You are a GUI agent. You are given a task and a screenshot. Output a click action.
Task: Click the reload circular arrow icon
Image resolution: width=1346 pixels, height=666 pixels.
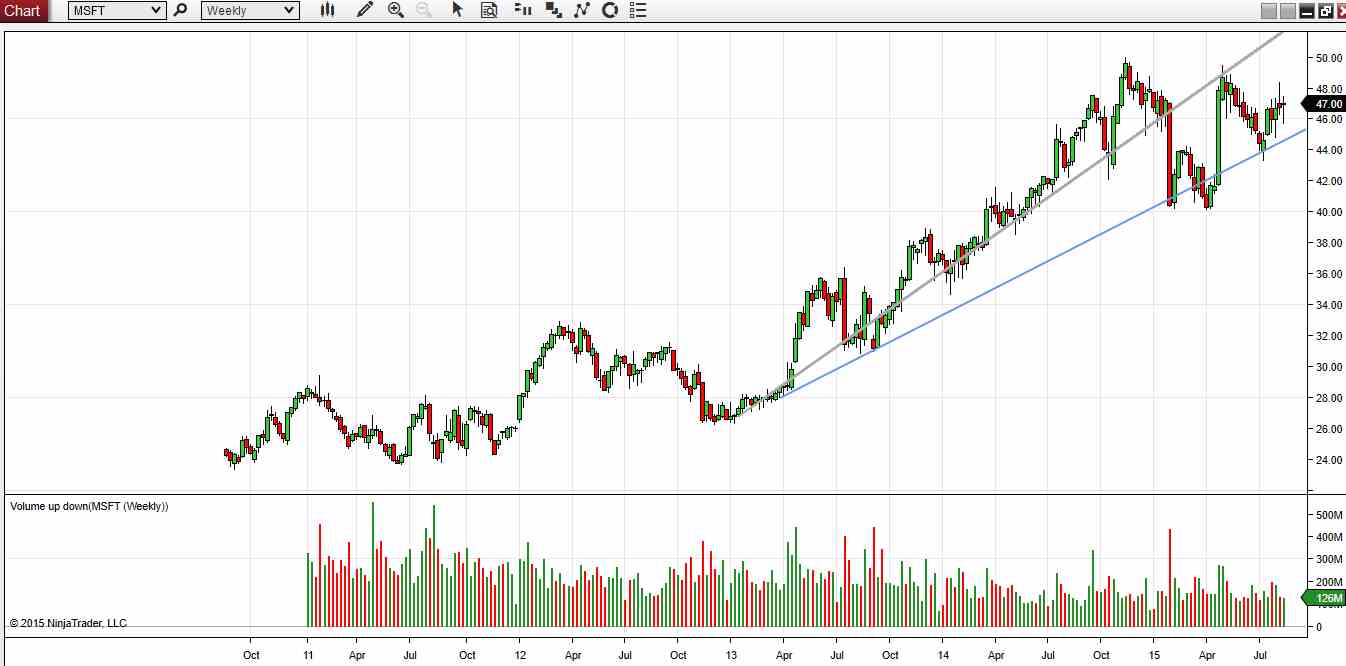(x=610, y=10)
